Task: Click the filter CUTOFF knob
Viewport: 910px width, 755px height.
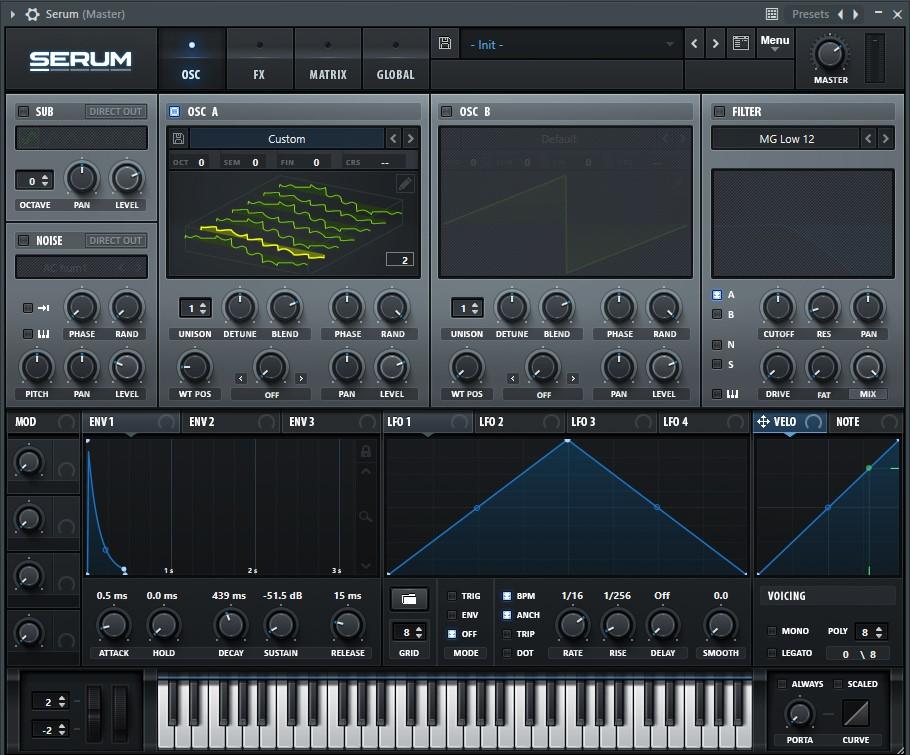Action: pyautogui.click(x=778, y=306)
